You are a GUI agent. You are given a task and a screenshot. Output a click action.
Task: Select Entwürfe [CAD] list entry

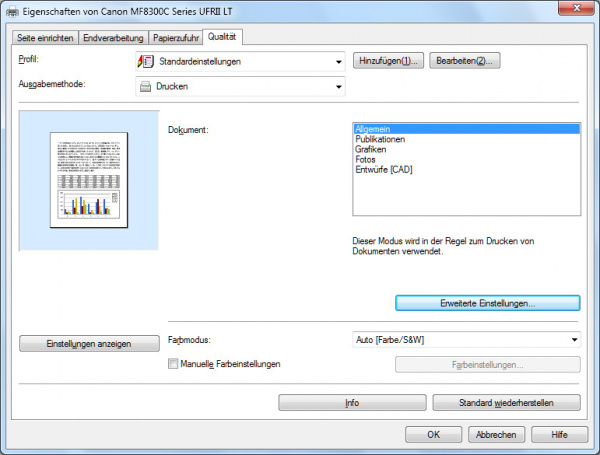384,169
